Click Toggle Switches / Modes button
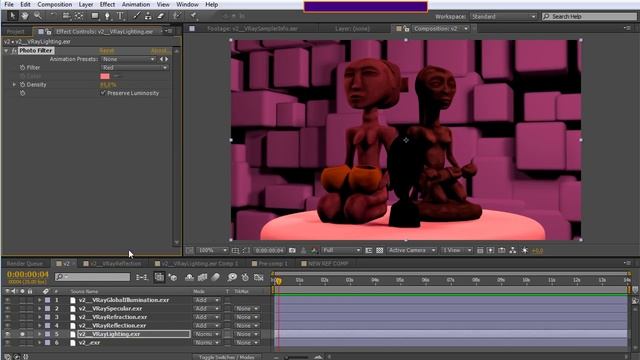The width and height of the screenshot is (640, 360). pos(226,357)
